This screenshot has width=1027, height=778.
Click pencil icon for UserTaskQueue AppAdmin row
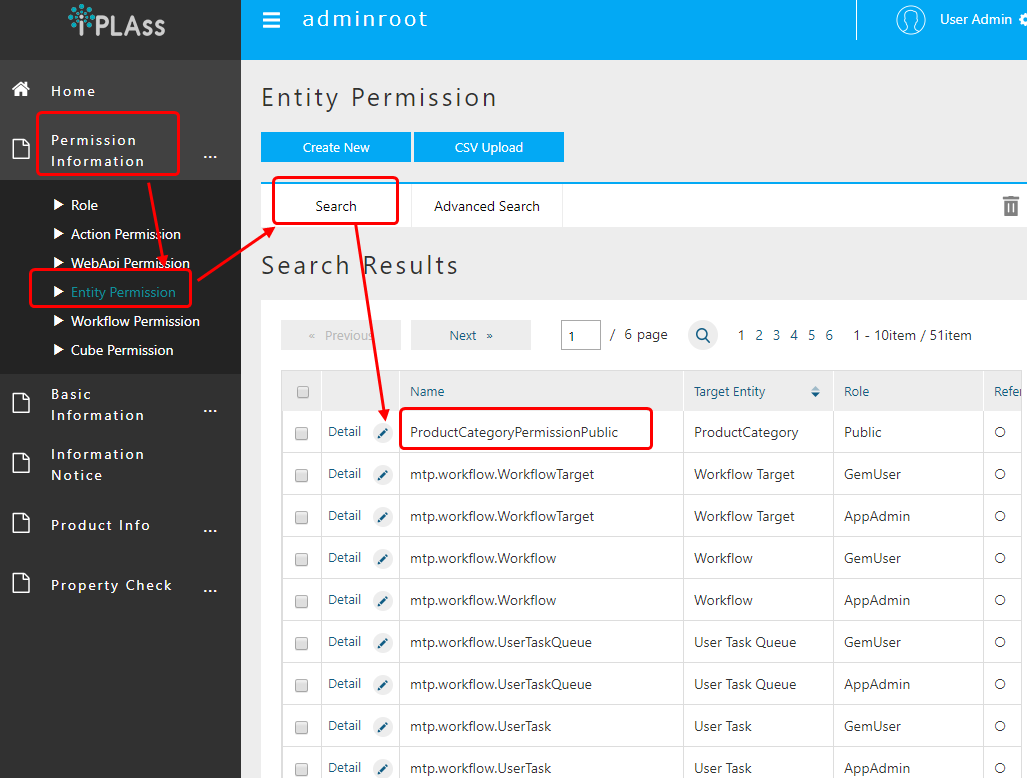click(x=383, y=684)
